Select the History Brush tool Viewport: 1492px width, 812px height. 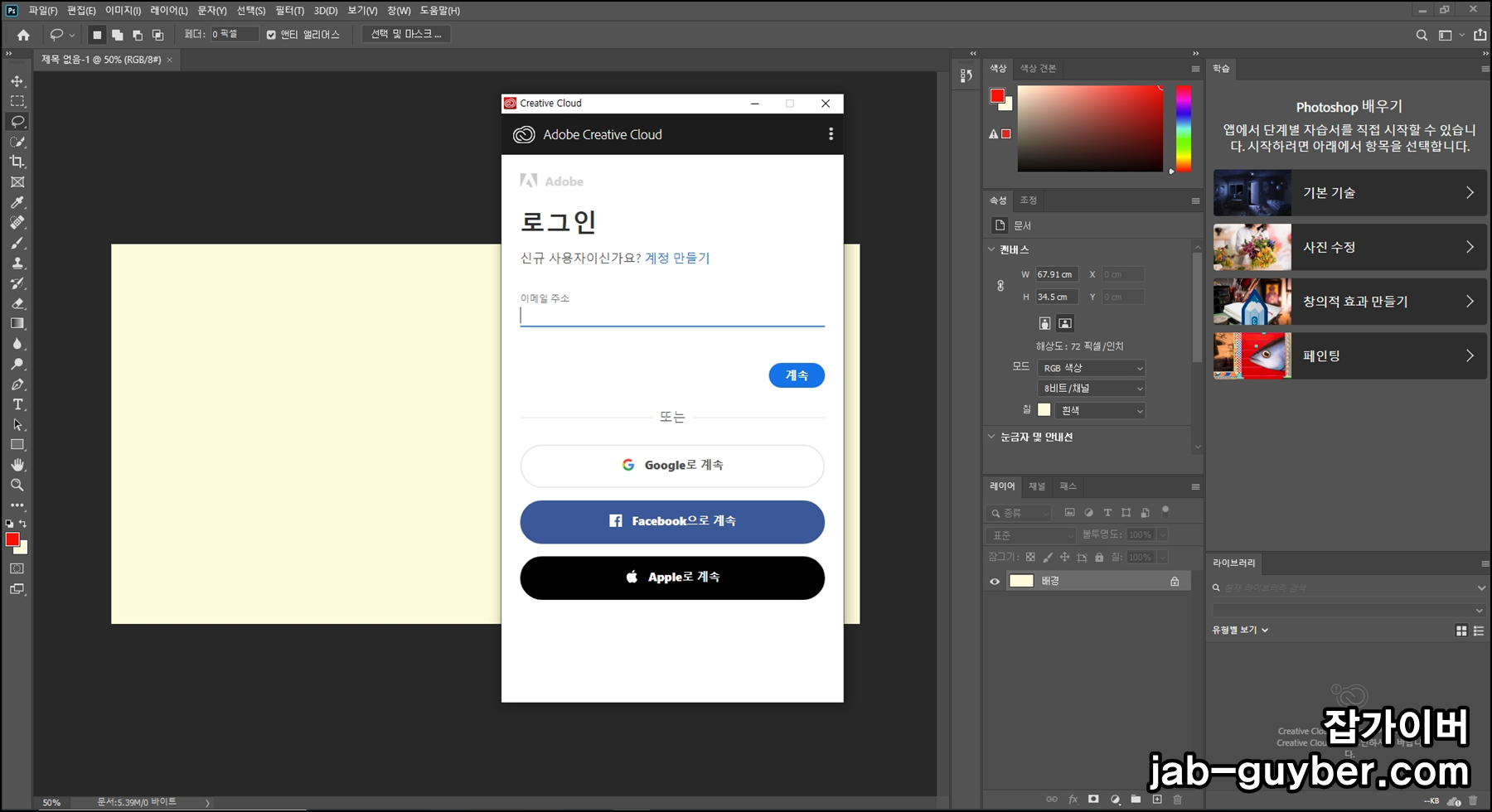(17, 283)
